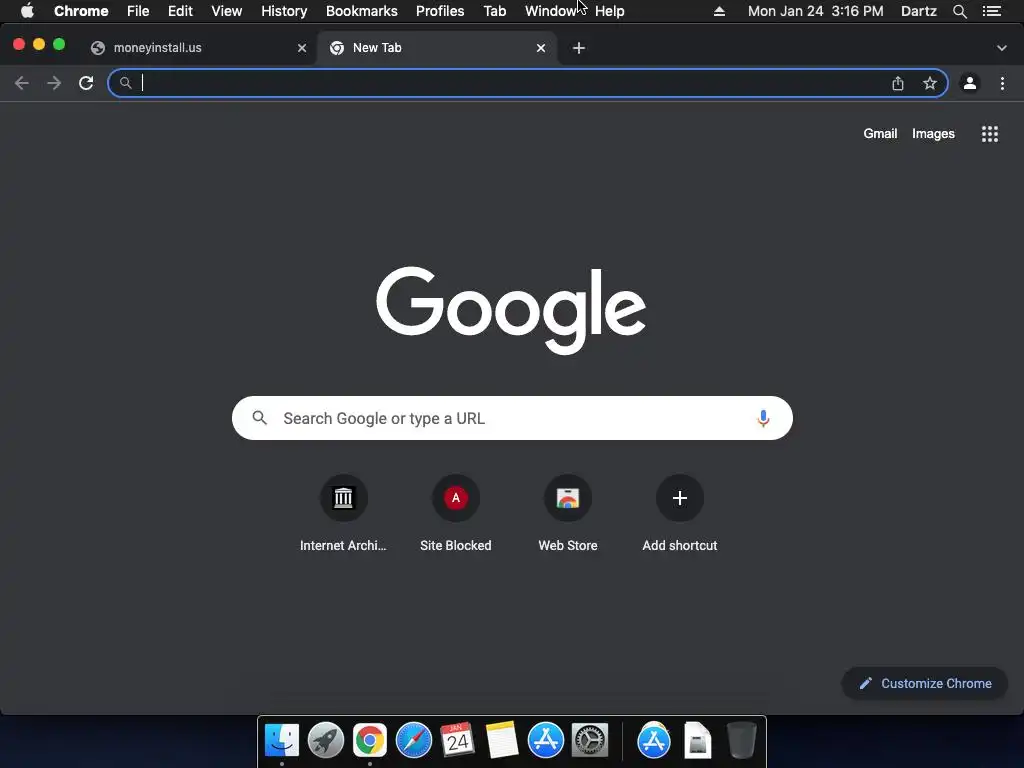1024x768 pixels.
Task: Open the Internet Archive shortcut
Action: click(344, 514)
